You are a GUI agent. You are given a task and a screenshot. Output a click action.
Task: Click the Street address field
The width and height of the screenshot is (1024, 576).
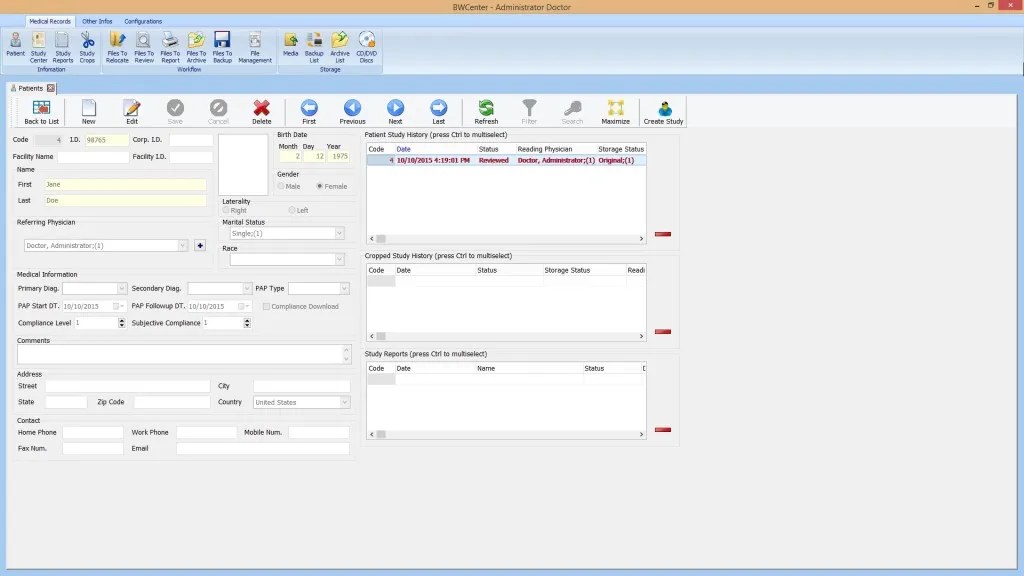coord(127,386)
